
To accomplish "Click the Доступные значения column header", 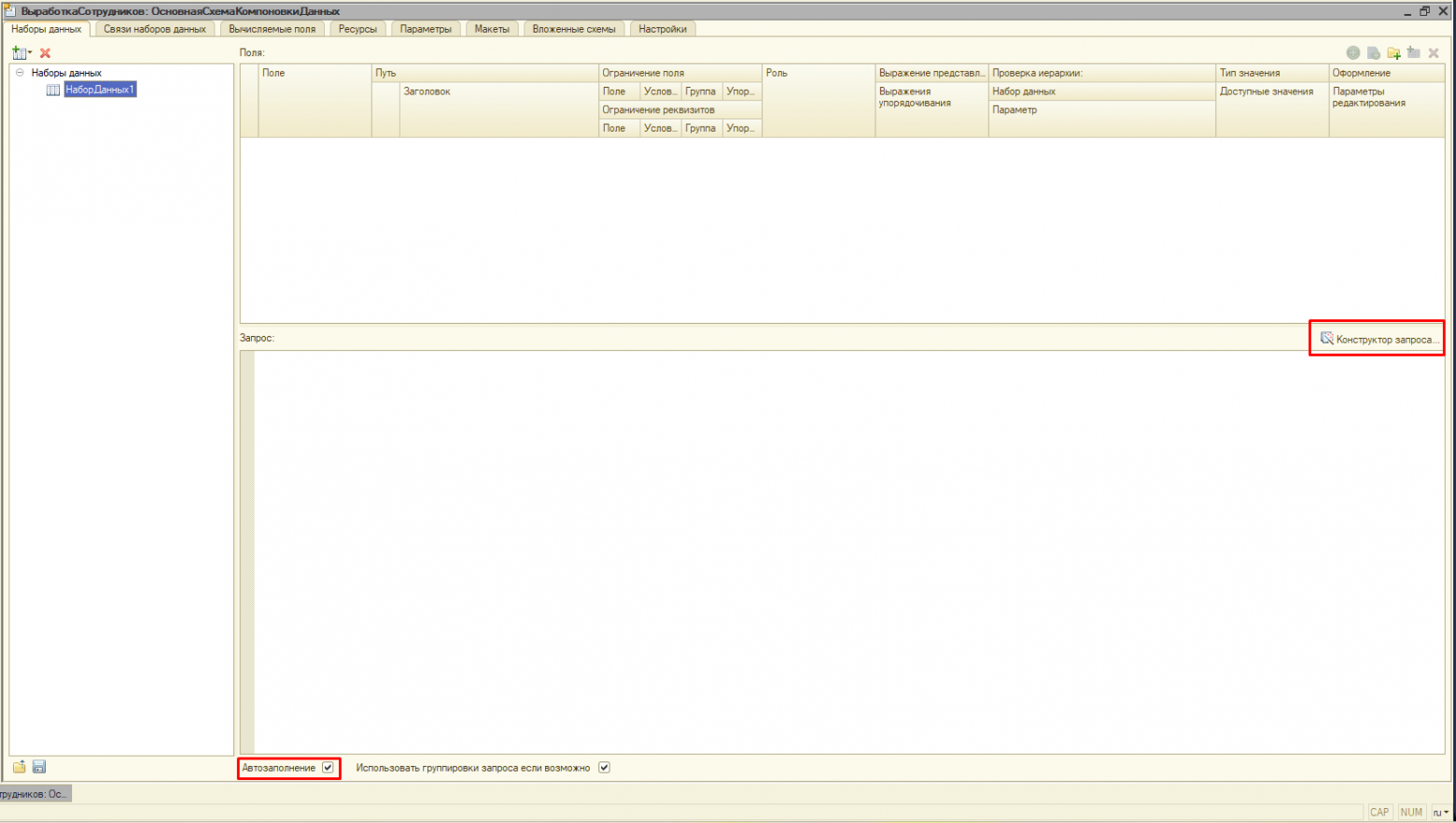I will tap(1272, 110).
